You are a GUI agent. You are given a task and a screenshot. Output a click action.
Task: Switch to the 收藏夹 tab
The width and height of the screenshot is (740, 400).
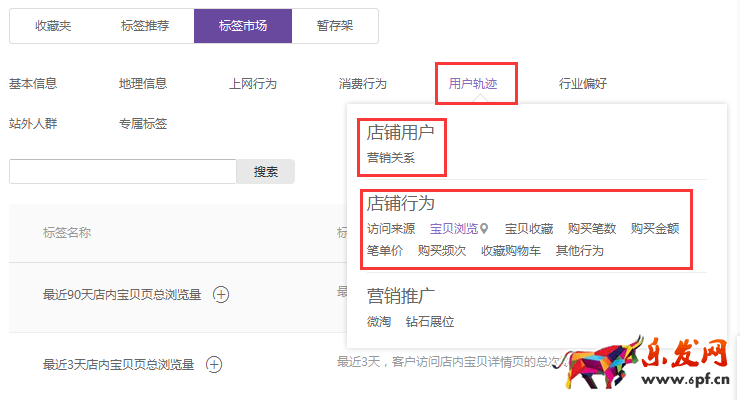(53, 26)
